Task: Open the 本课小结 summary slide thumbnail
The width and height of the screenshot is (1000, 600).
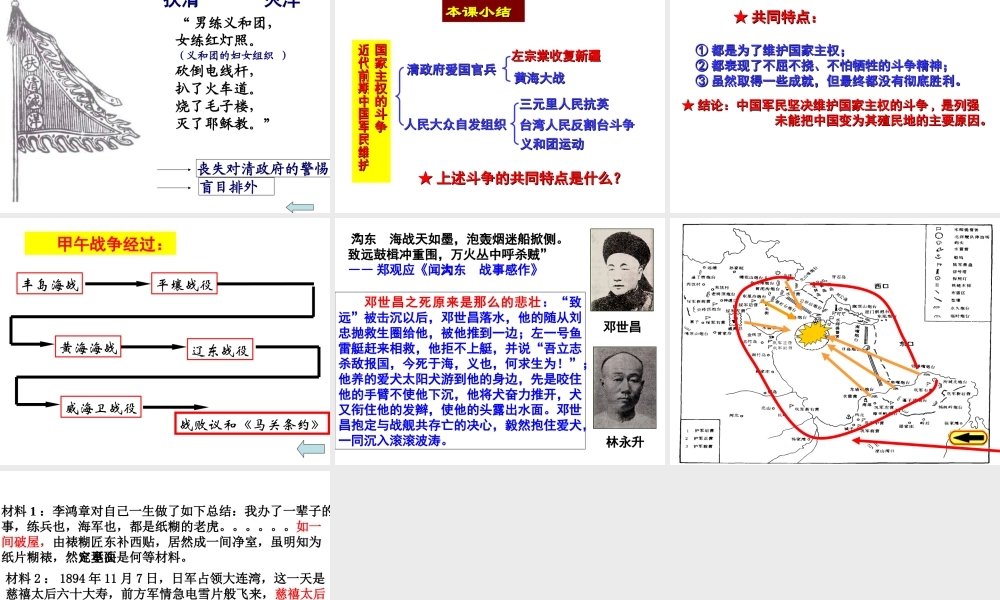Action: (x=500, y=106)
